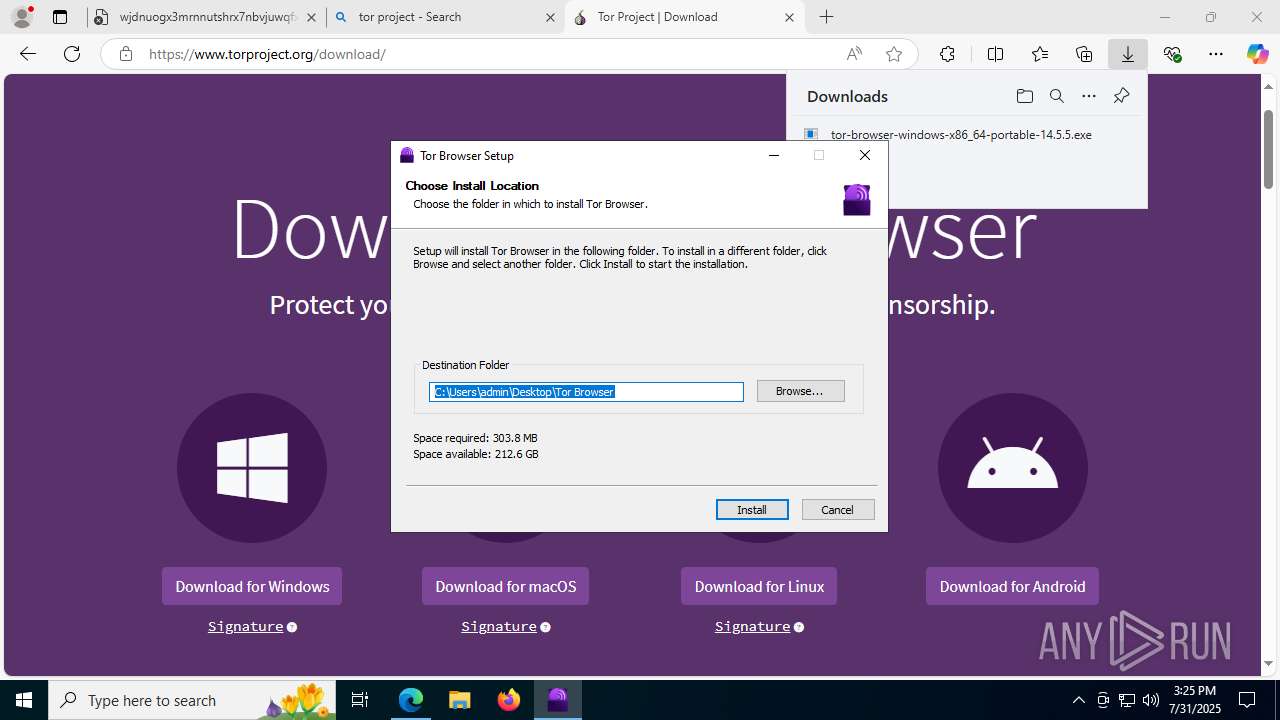Open Firefox from the taskbar
Screen dimensions: 1280x720
[509, 700]
